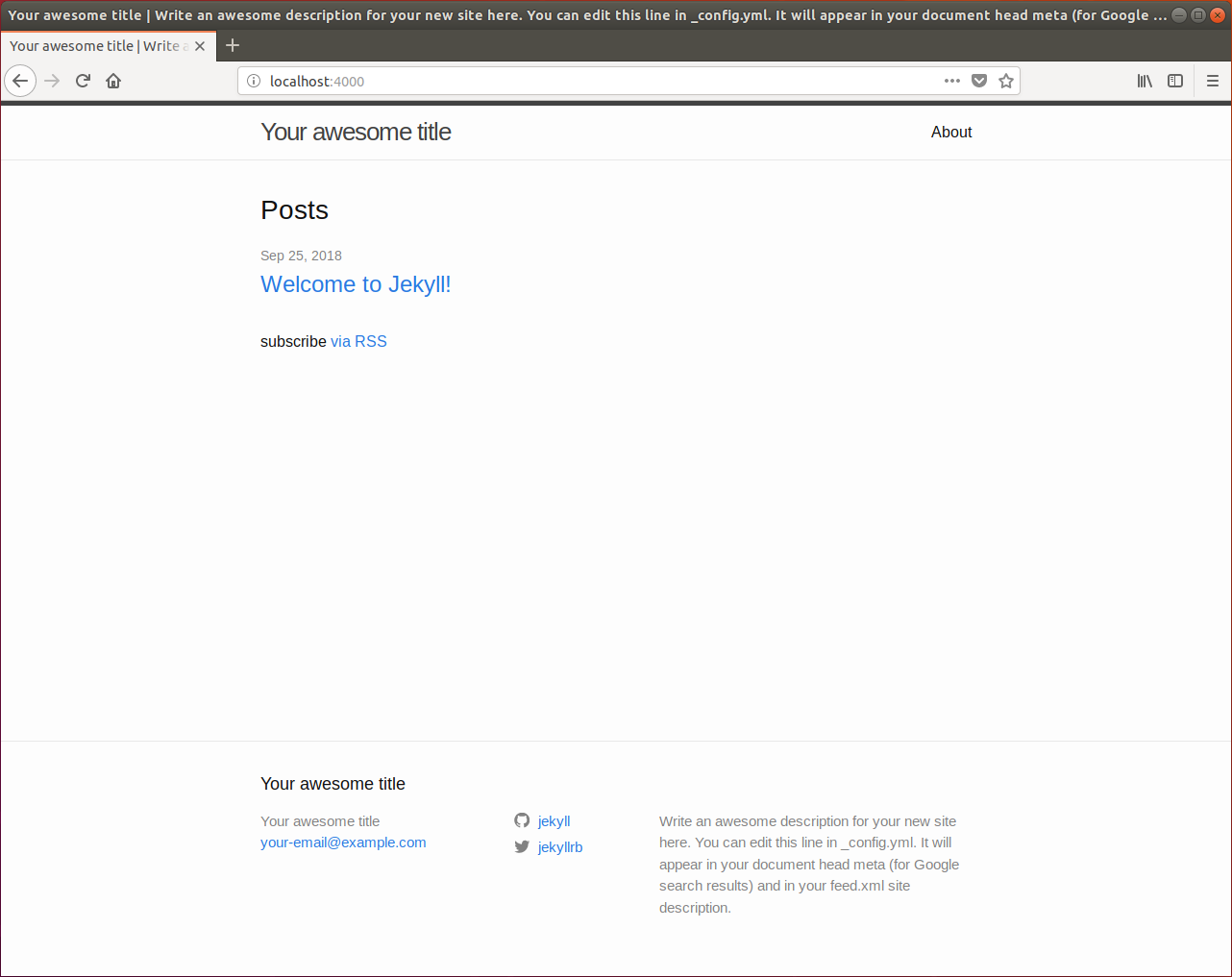The height and width of the screenshot is (977, 1232).
Task: Open the browser home page icon
Action: [113, 81]
